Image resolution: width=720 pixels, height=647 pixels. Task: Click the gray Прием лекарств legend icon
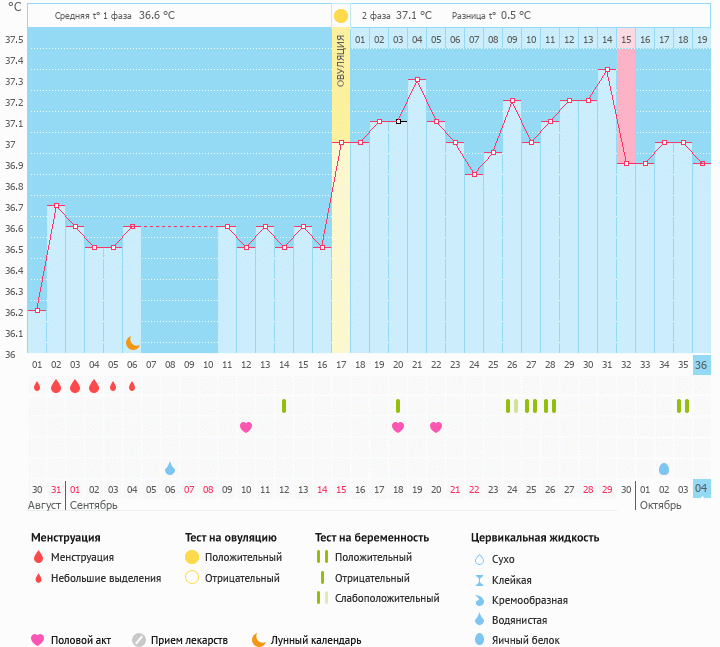click(139, 640)
